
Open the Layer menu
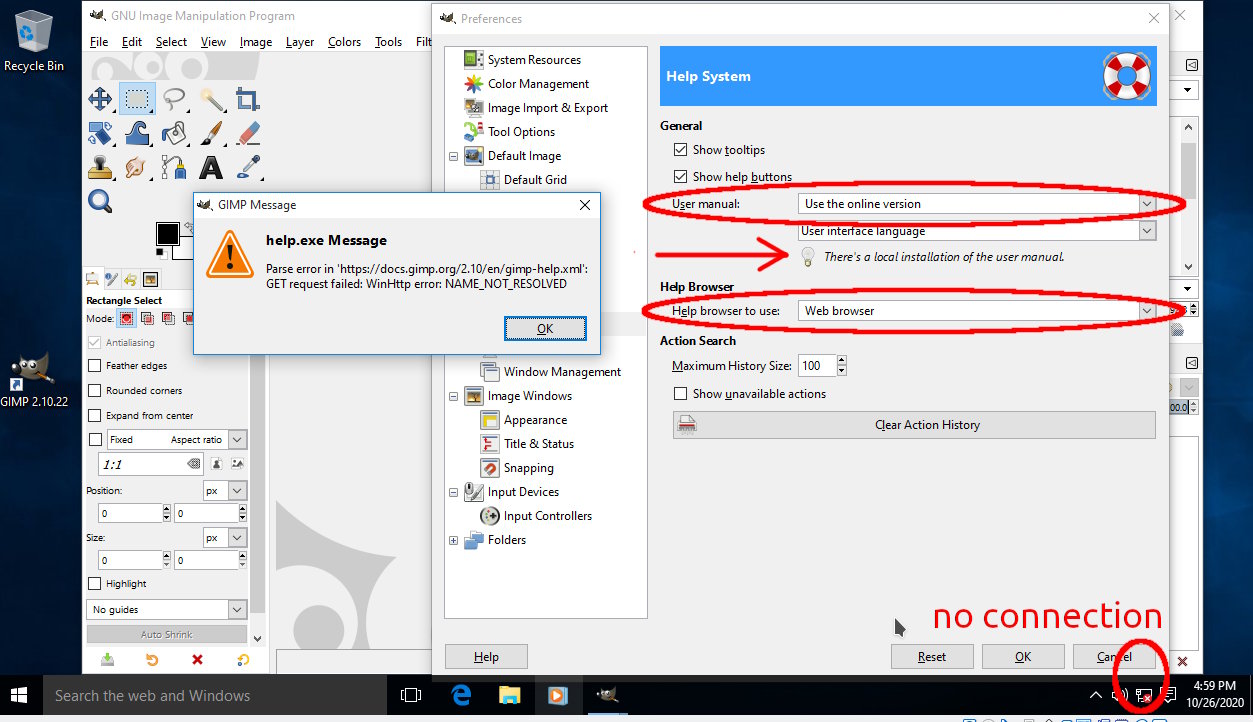pos(299,42)
